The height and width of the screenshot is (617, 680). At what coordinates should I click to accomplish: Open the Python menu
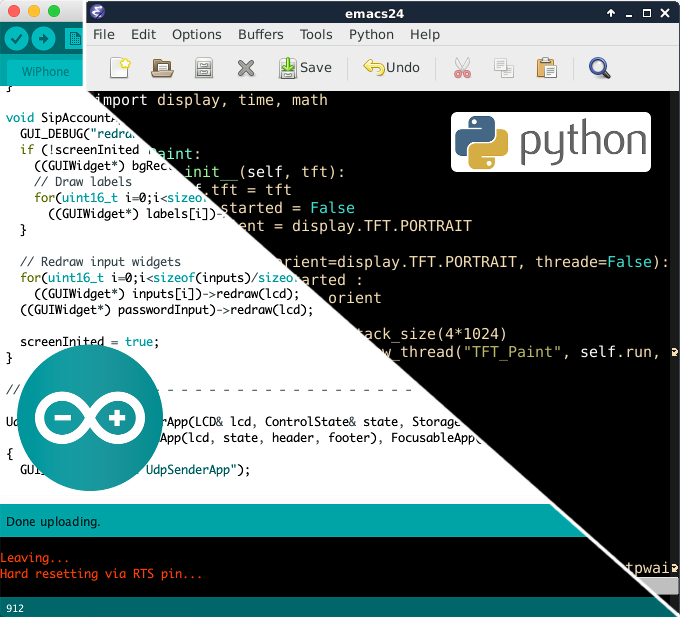coord(371,34)
